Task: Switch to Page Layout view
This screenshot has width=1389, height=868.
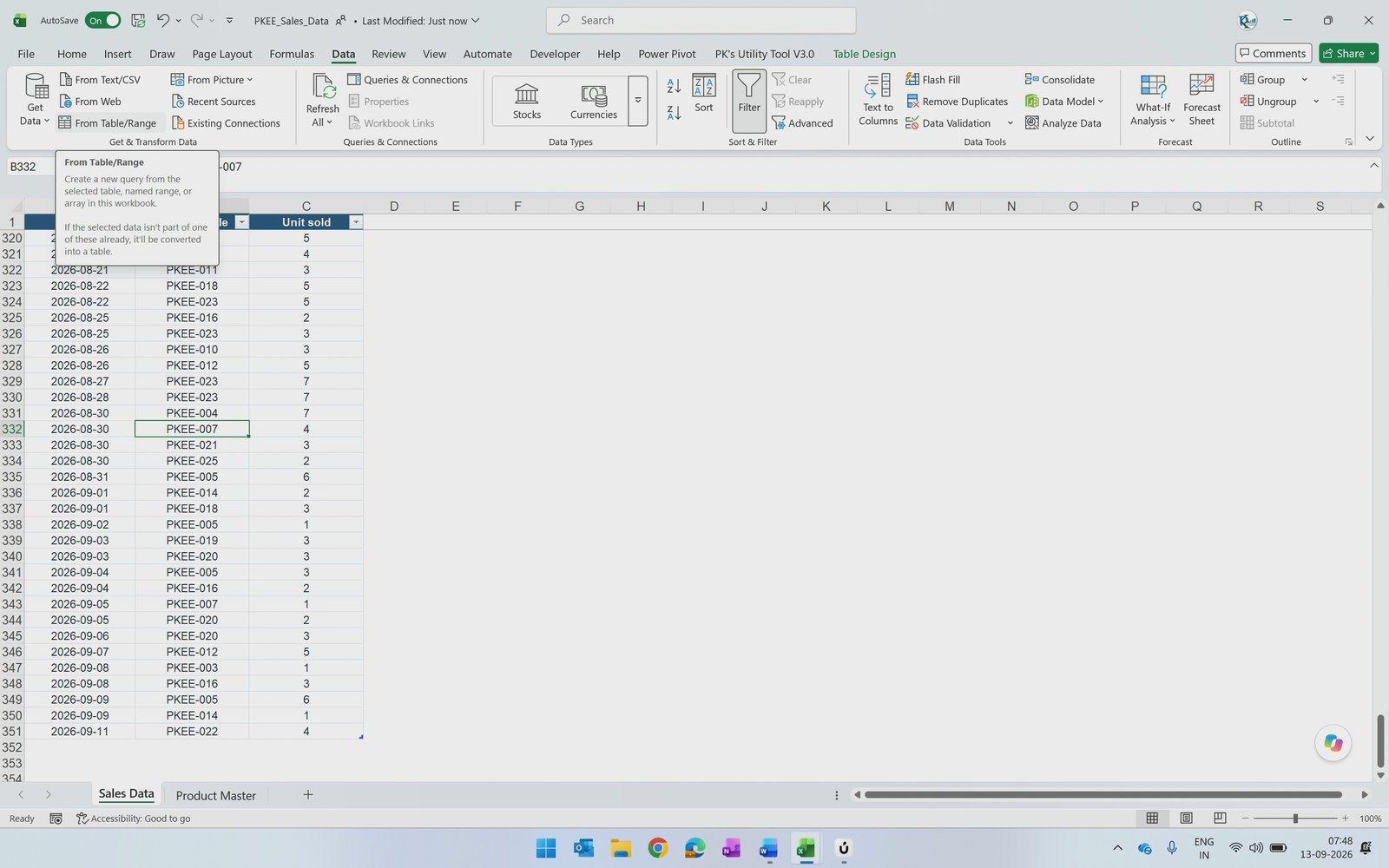Action: tap(1186, 818)
